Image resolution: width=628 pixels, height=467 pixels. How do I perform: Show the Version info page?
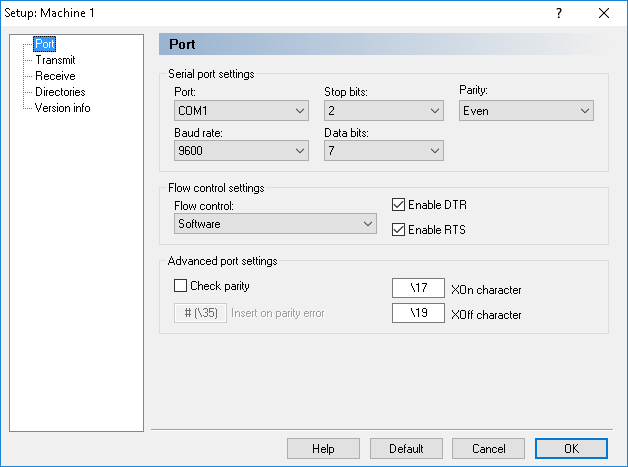click(62, 108)
